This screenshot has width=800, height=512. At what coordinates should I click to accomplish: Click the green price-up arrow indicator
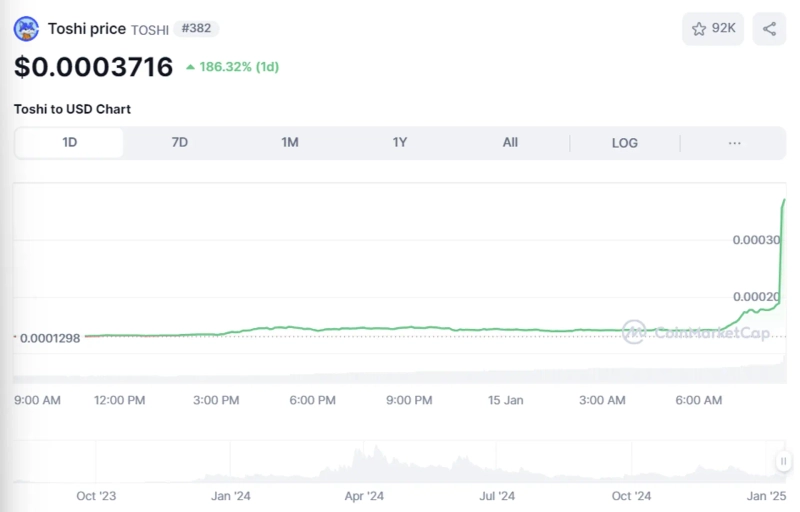tap(191, 67)
